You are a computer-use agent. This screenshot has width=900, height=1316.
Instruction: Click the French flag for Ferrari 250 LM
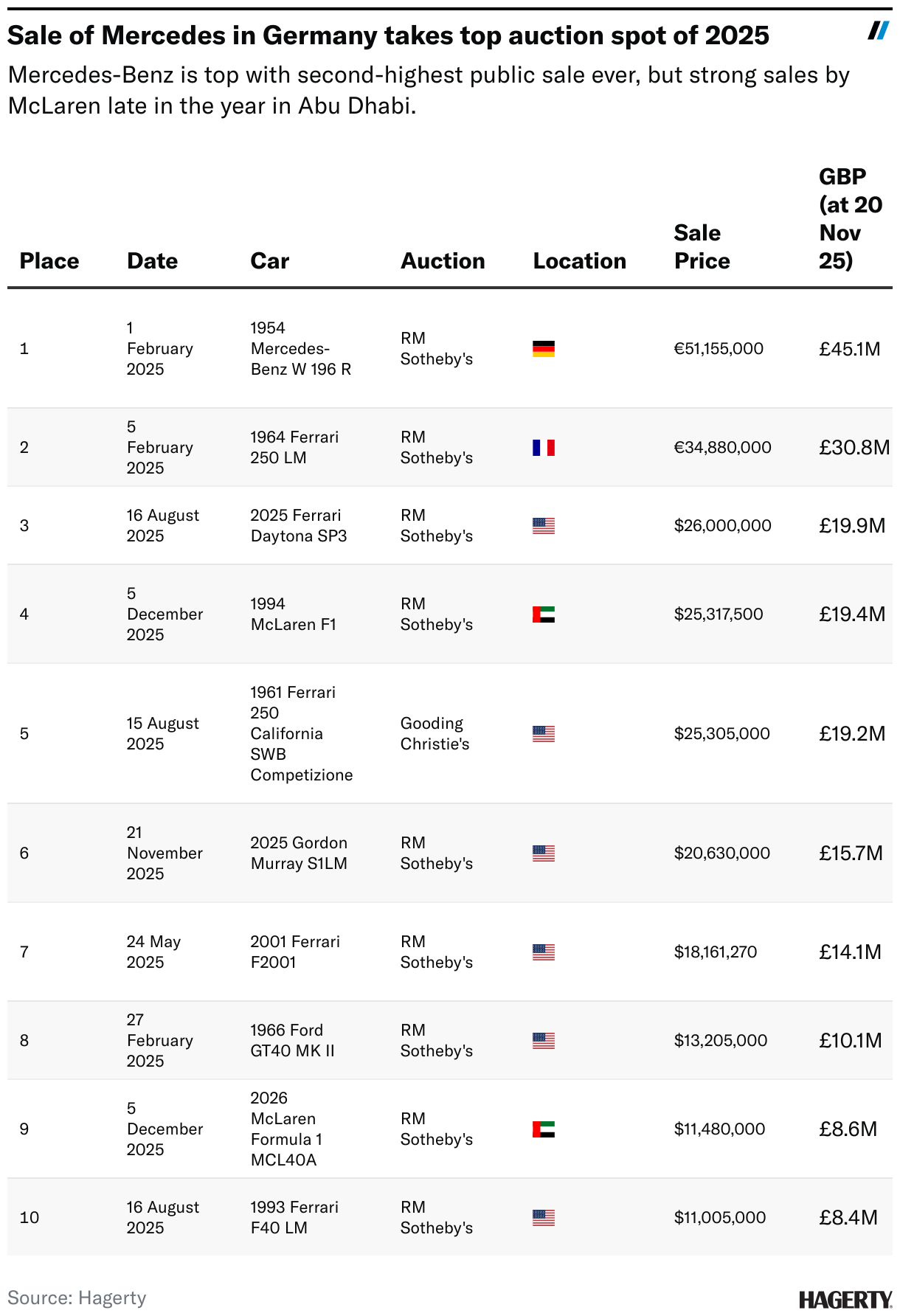click(x=544, y=448)
